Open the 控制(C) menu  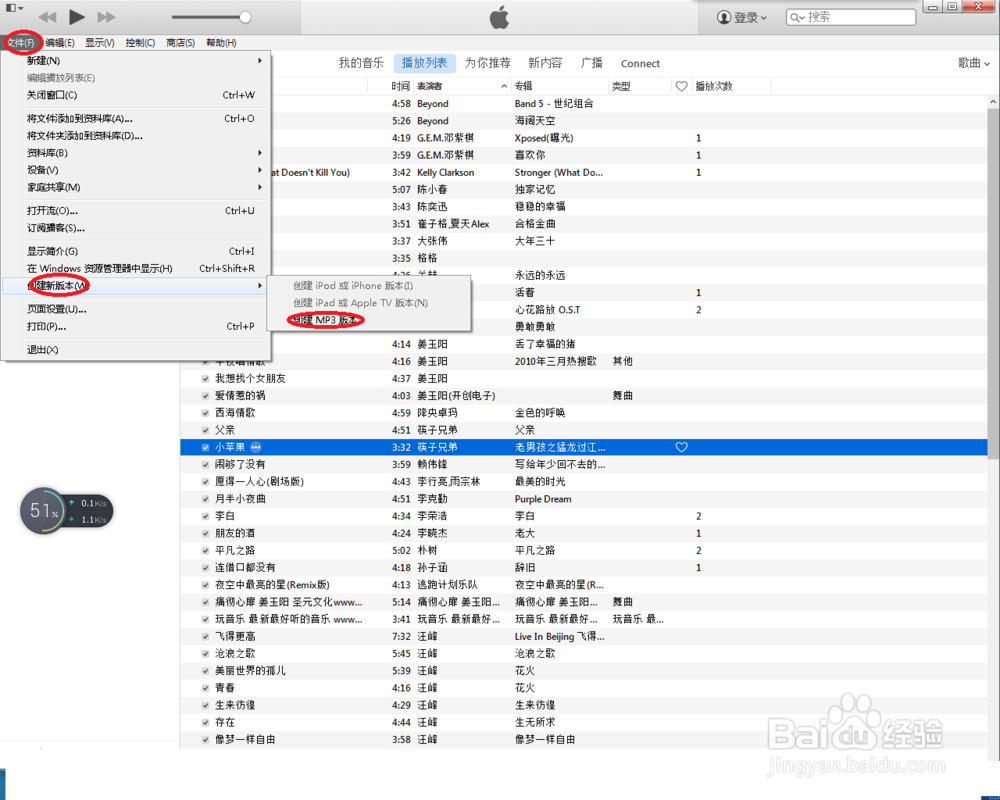(140, 43)
